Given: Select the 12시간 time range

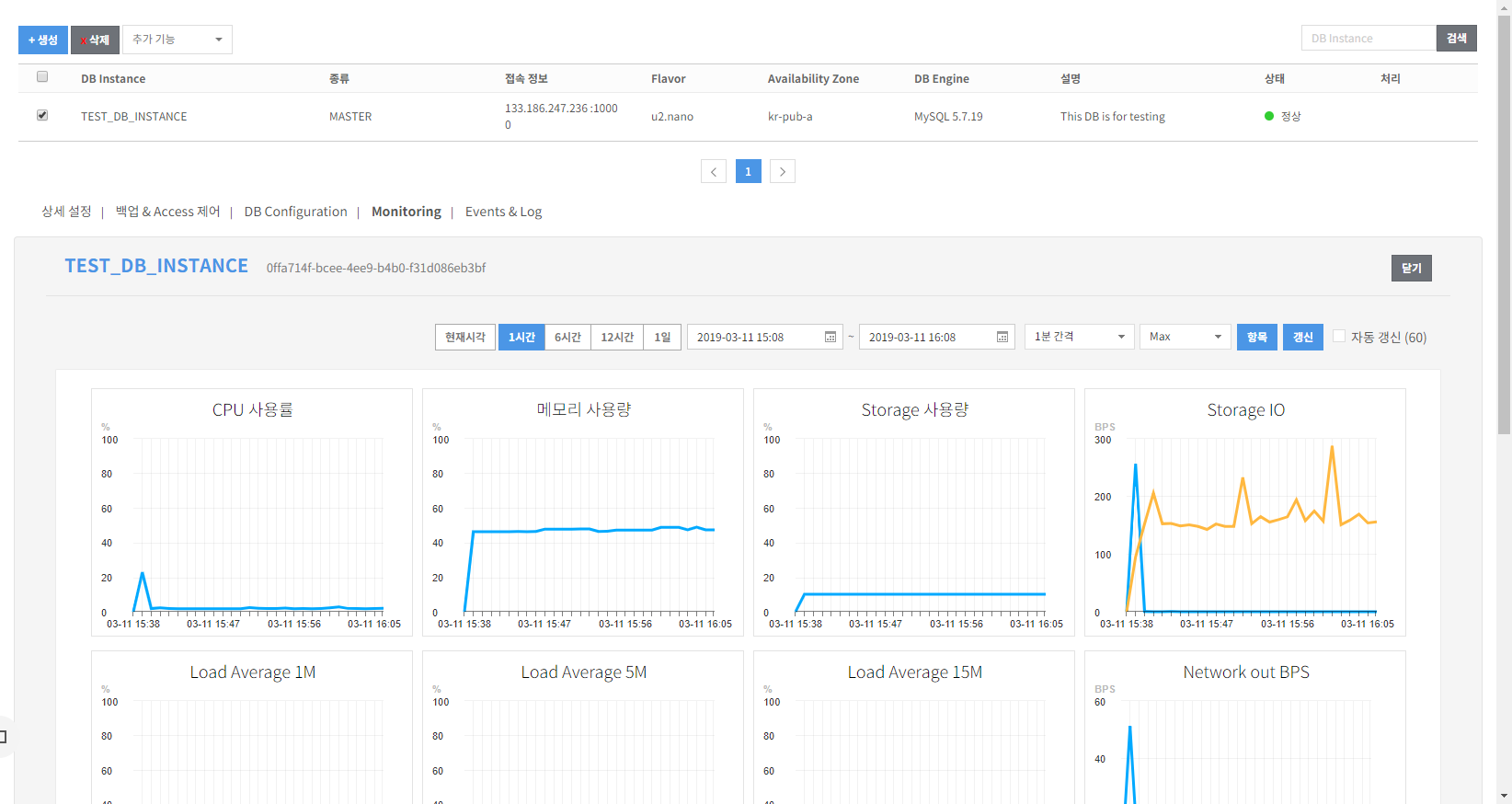Looking at the screenshot, I should 617,337.
